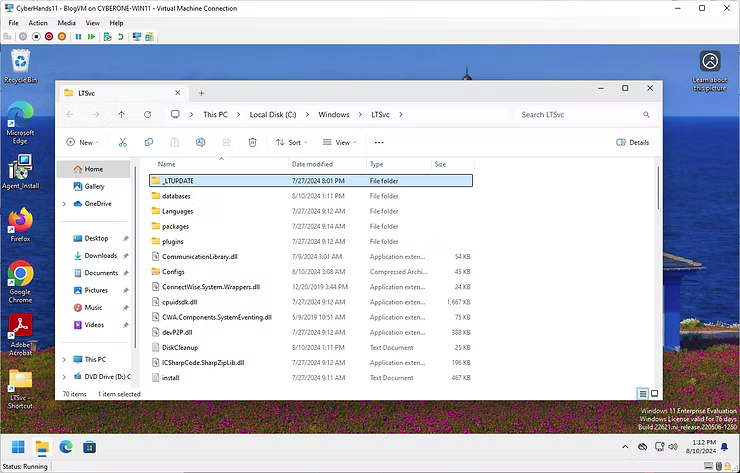The width and height of the screenshot is (740, 473).
Task: Switch to large thumbnails view toggle
Action: (655, 394)
